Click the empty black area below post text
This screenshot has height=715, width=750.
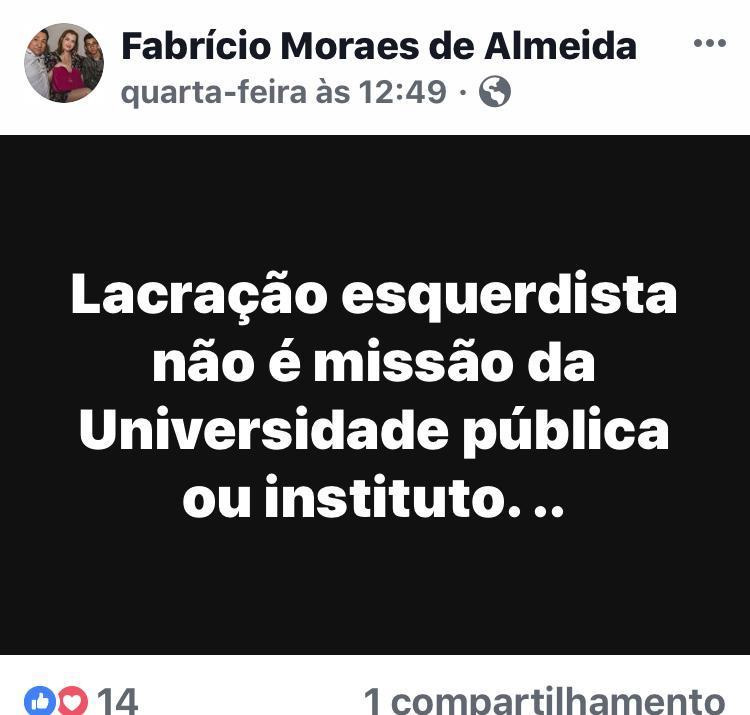[375, 588]
